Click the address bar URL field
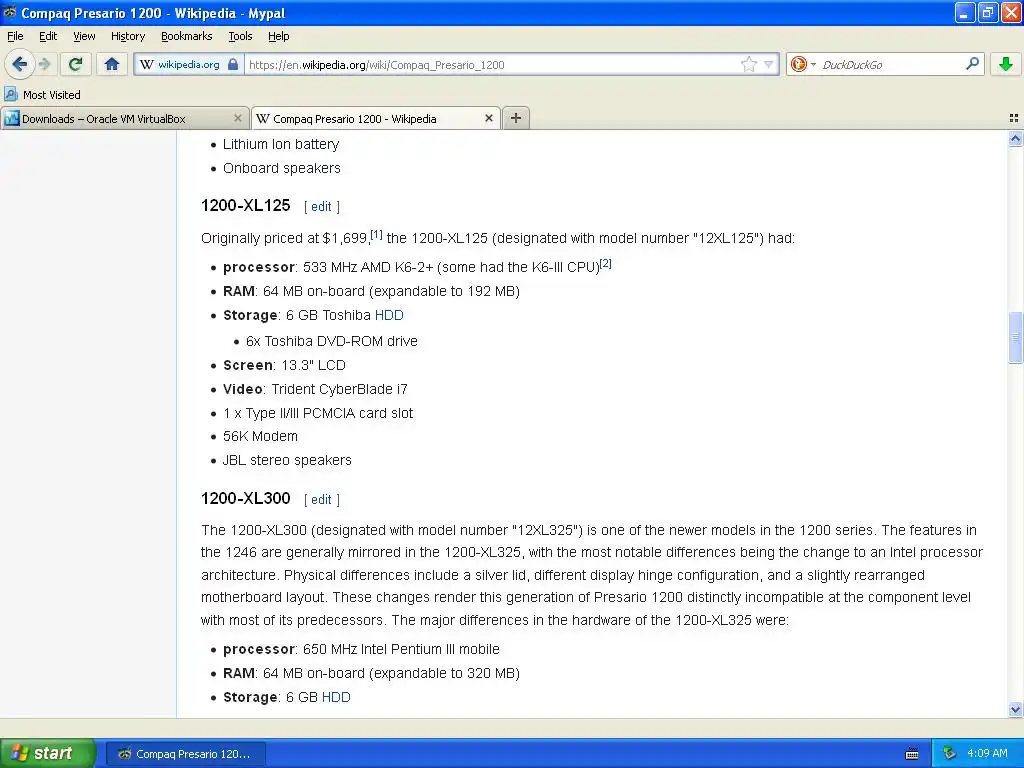Image resolution: width=1024 pixels, height=768 pixels. tap(491, 65)
